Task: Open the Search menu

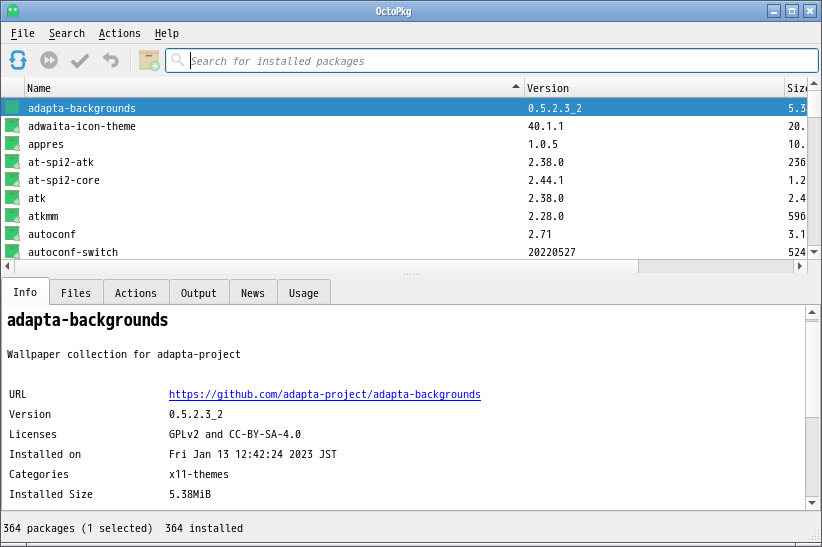Action: coord(67,33)
